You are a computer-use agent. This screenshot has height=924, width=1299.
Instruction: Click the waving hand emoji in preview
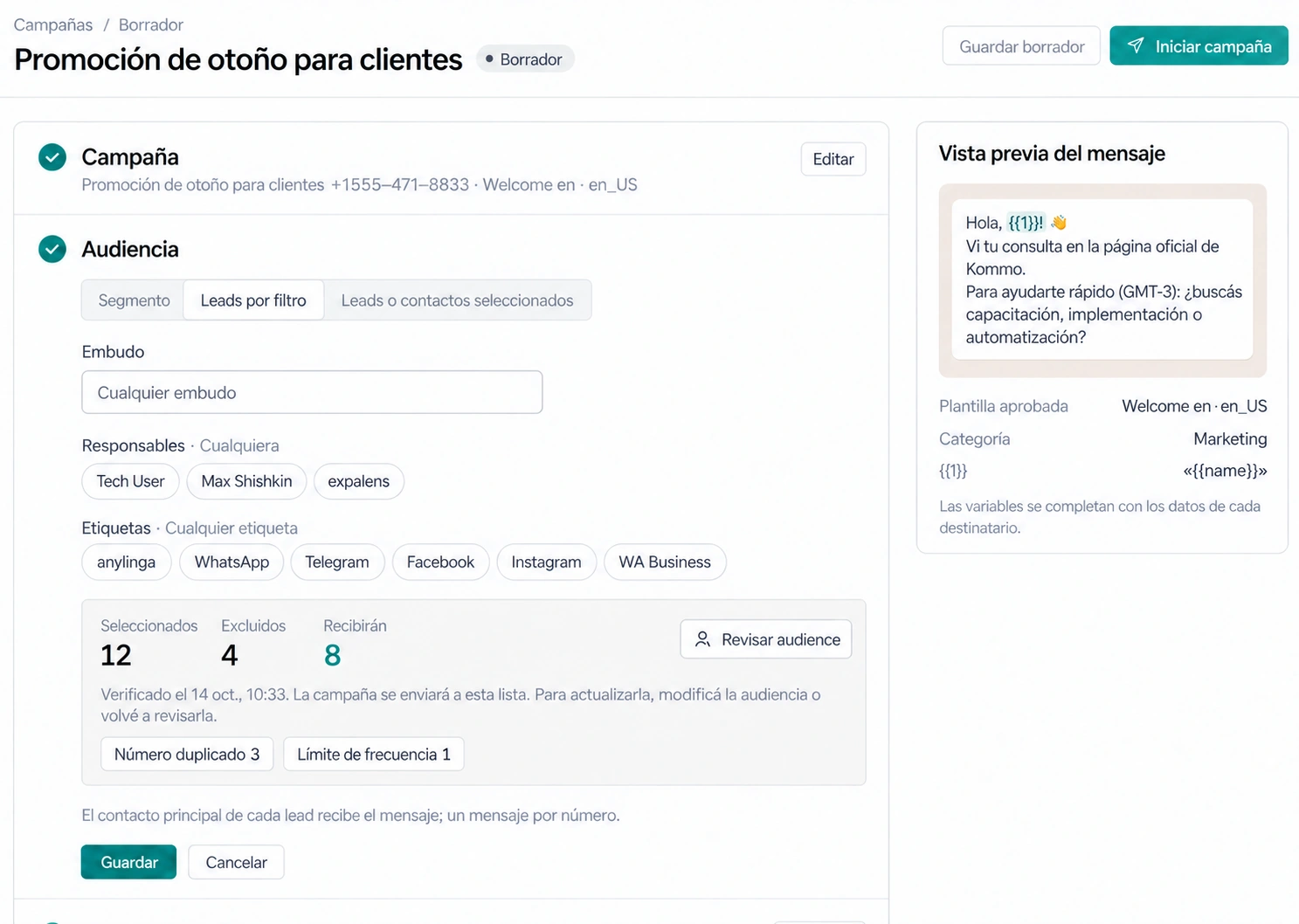pos(1059,223)
